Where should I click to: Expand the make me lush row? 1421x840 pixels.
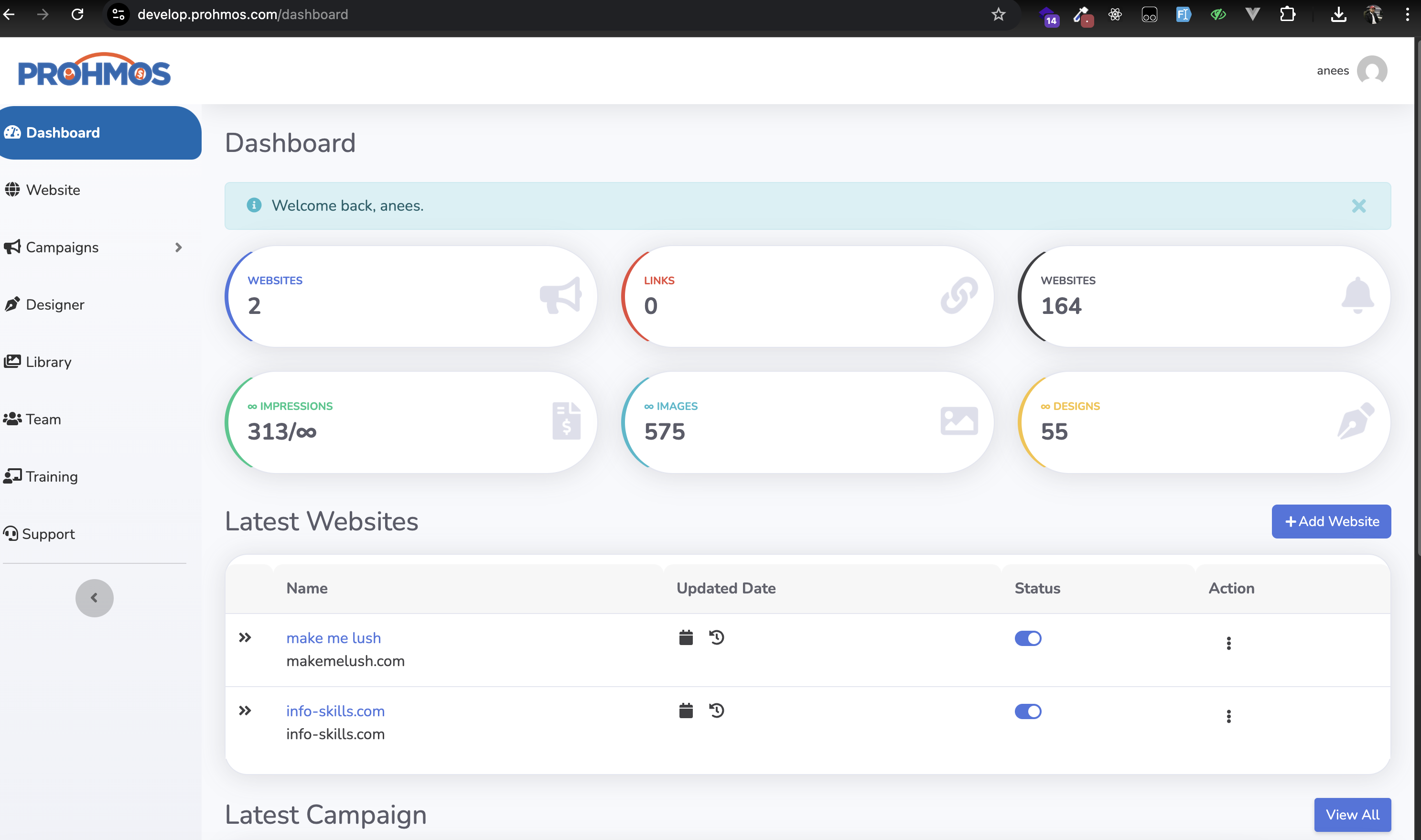[245, 638]
